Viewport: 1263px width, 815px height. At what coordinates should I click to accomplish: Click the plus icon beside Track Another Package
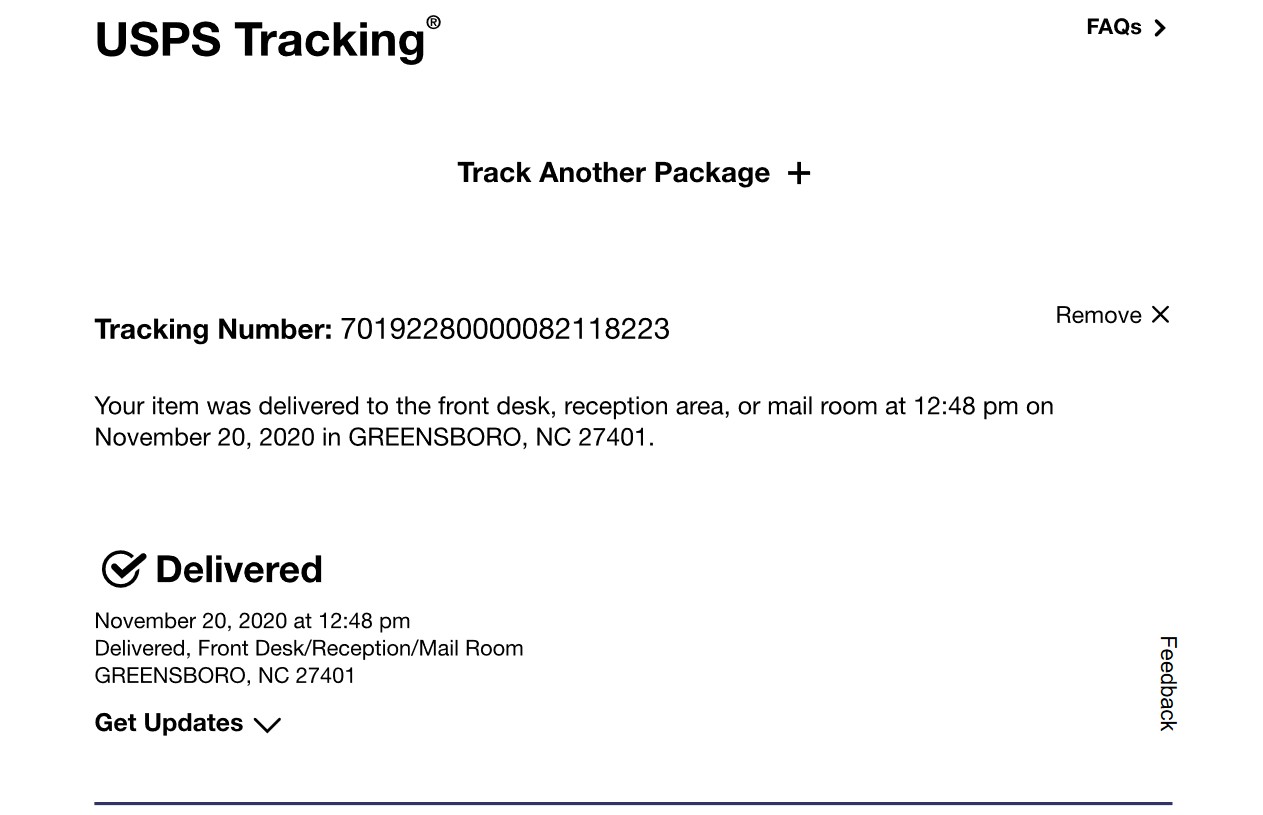[x=798, y=173]
